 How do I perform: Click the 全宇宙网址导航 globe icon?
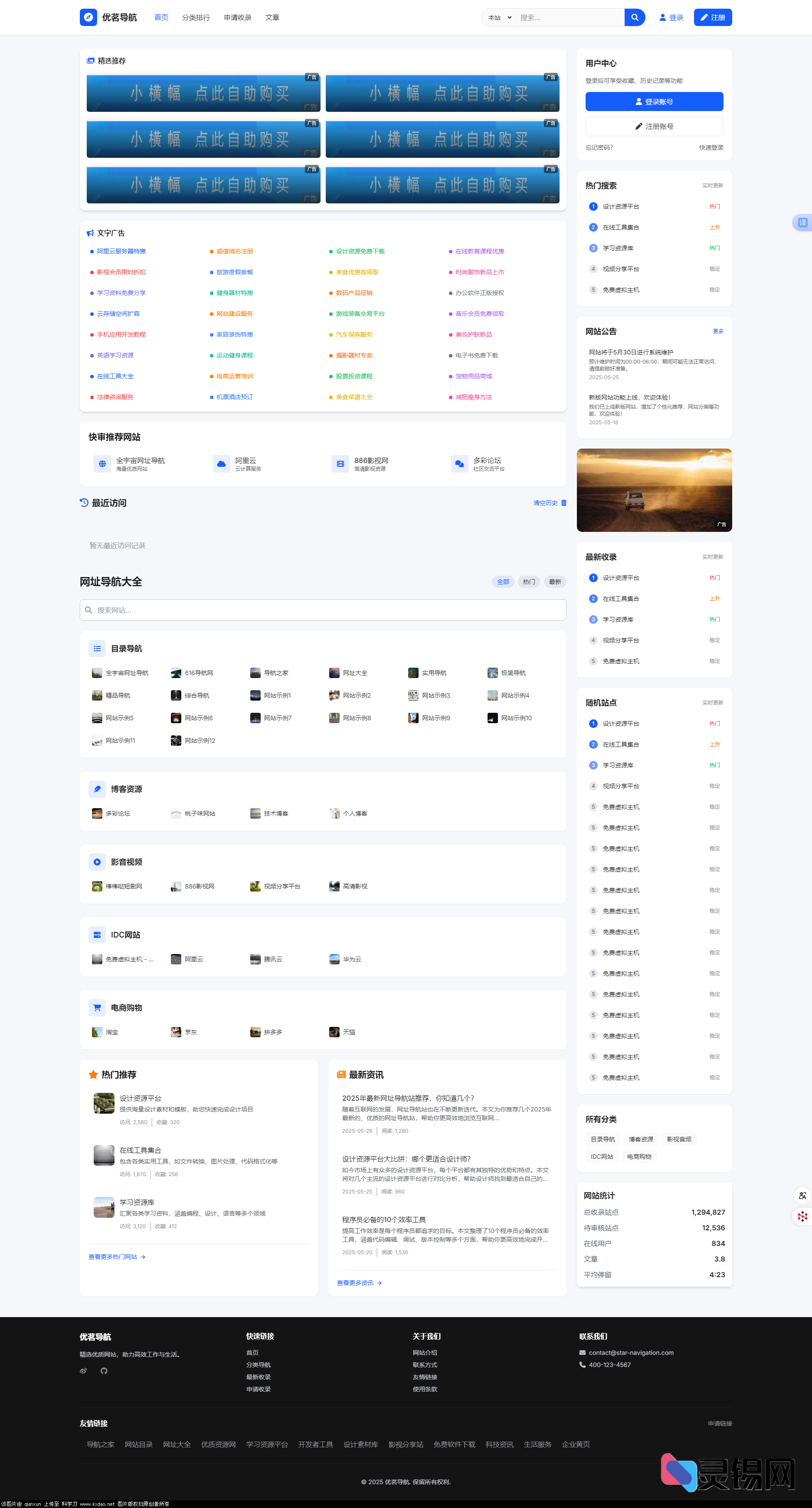[x=102, y=464]
